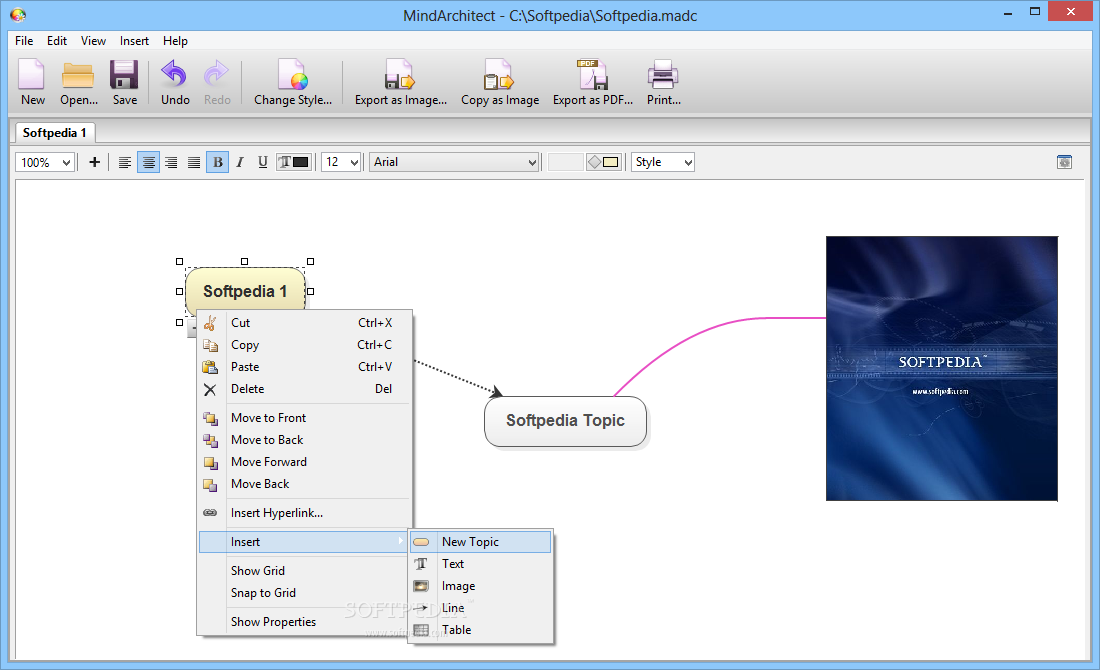Justify the text alignment
This screenshot has width=1100, height=670.
(194, 162)
